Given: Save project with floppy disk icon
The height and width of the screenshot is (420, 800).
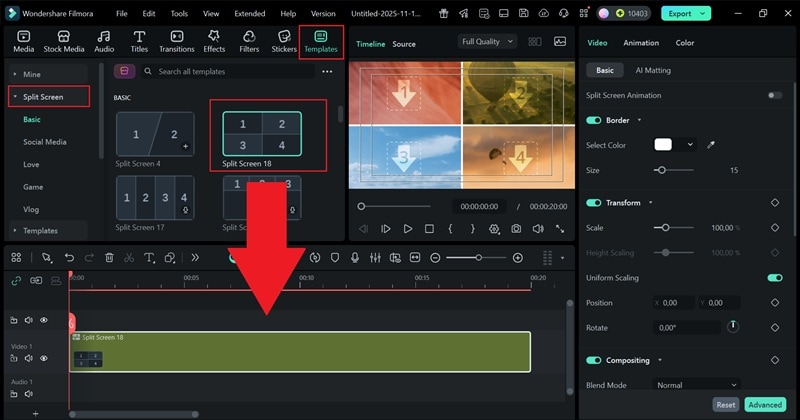Looking at the screenshot, I should [x=523, y=13].
